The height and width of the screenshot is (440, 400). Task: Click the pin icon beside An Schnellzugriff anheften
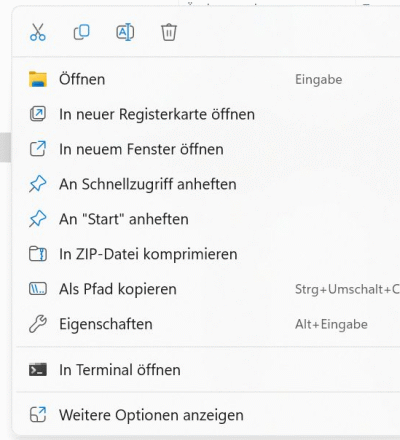coord(38,184)
